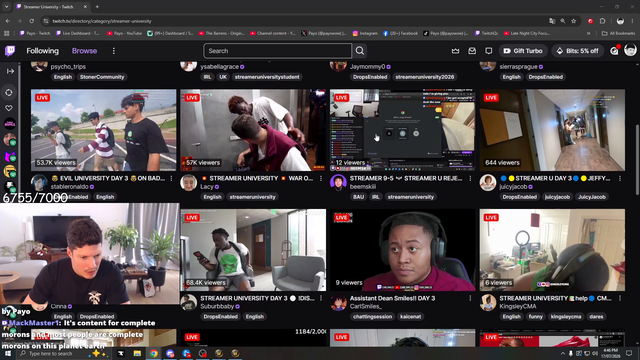
Task: Open options for Suburbbaby stream card
Action: tap(321, 298)
